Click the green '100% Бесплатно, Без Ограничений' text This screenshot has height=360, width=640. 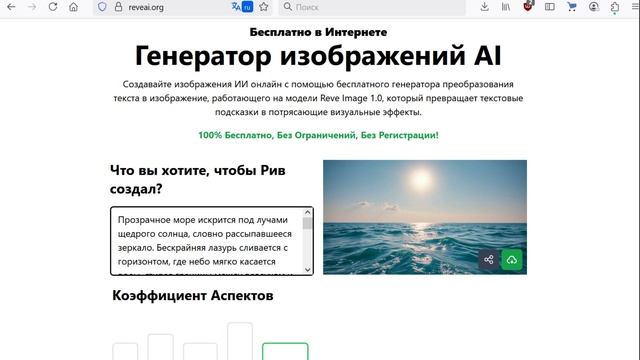pyautogui.click(x=318, y=135)
